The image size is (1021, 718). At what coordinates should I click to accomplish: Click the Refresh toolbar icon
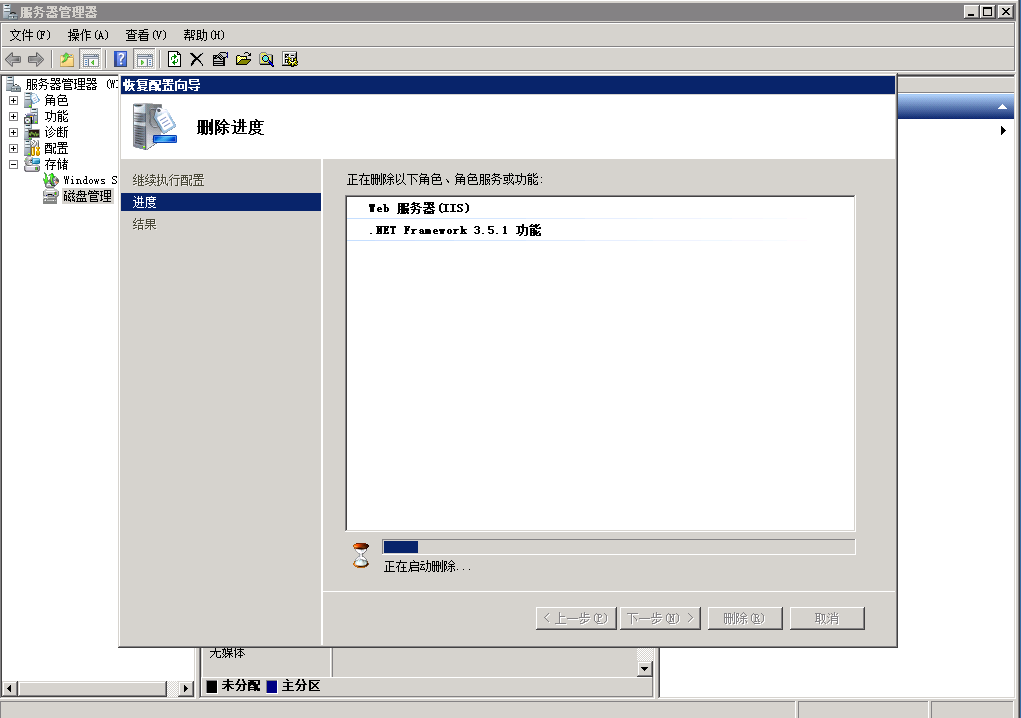tap(175, 59)
